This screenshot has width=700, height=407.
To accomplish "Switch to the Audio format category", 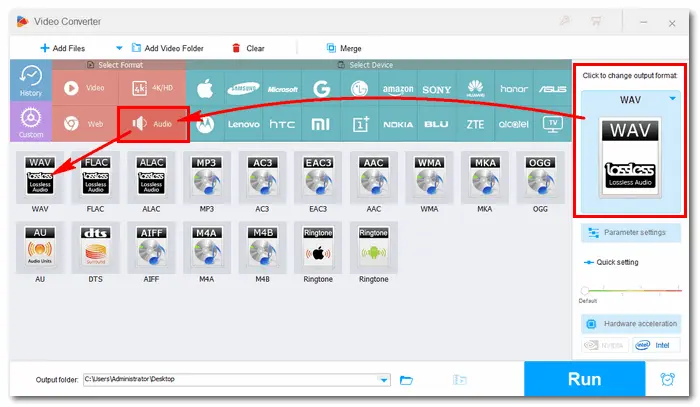I will click(153, 124).
